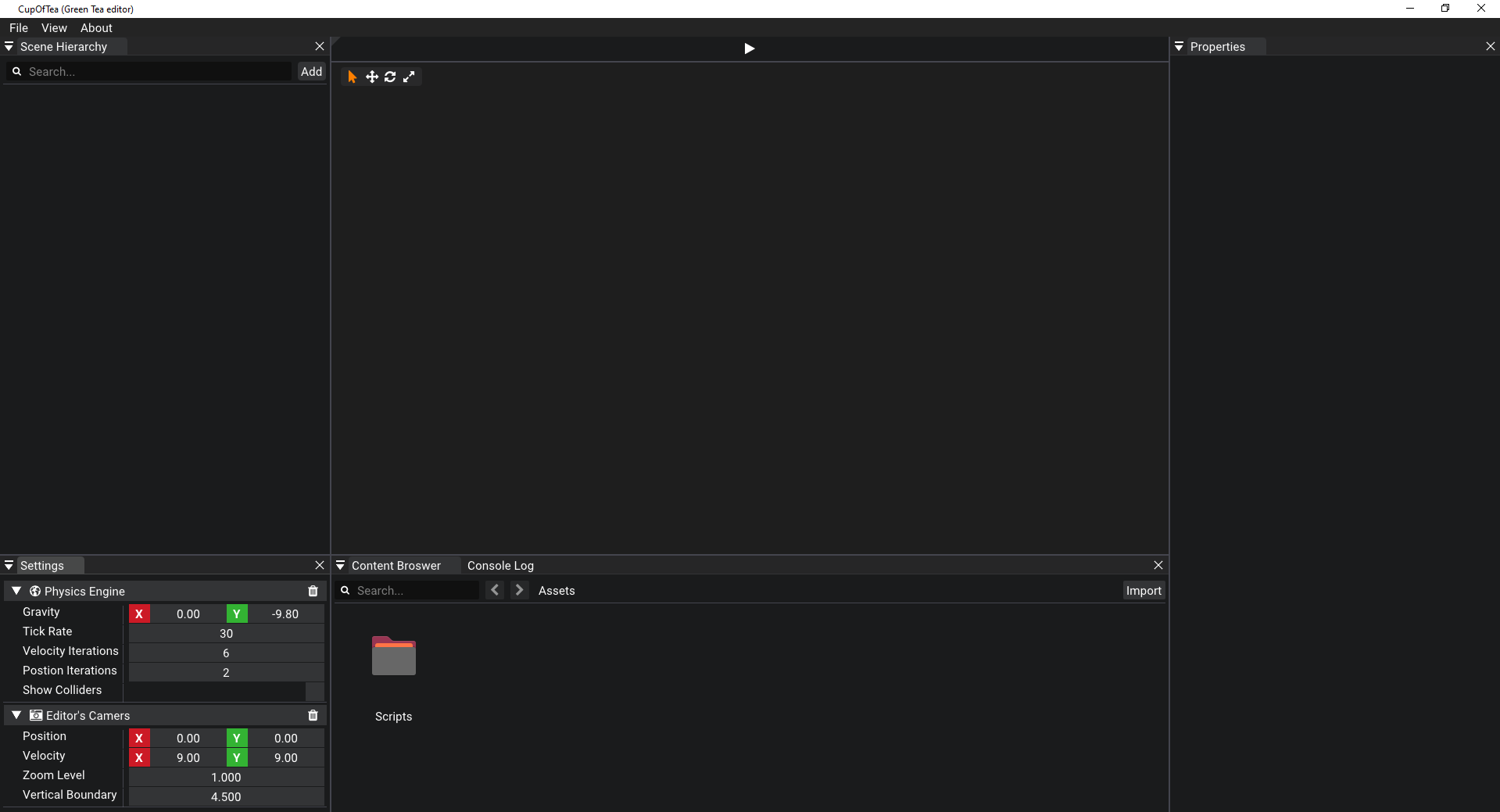Select the pointer cursor tool
Image resolution: width=1500 pixels, height=812 pixels.
coord(352,77)
